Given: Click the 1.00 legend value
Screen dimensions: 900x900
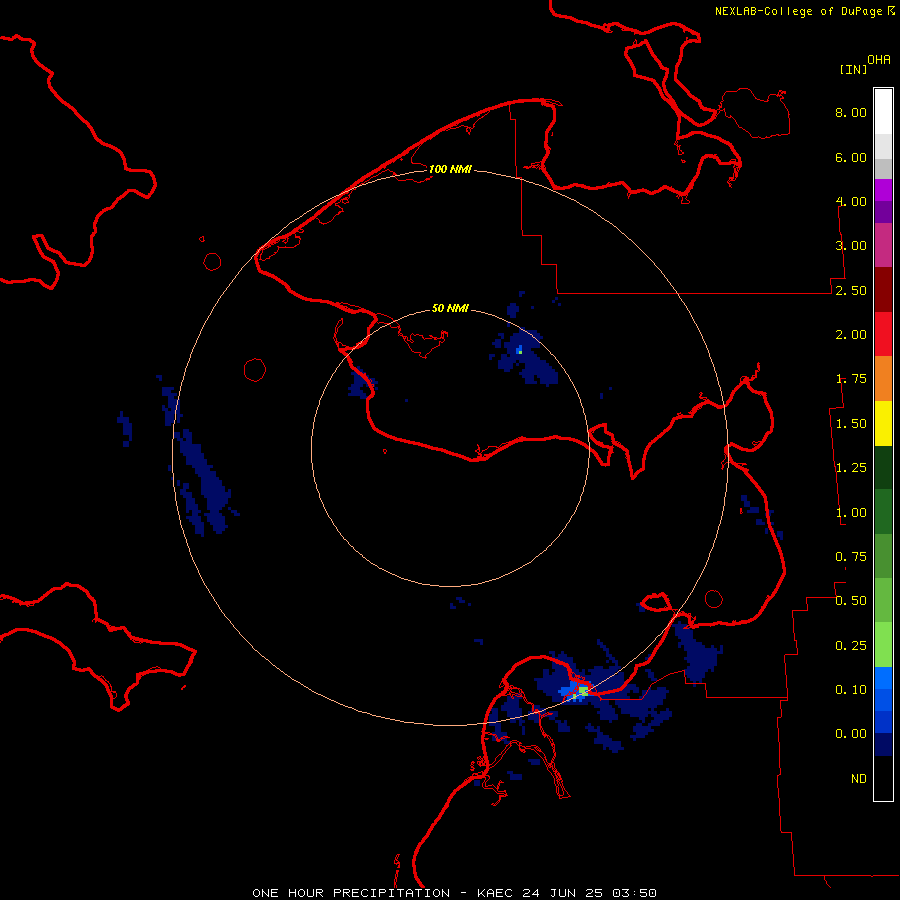Looking at the screenshot, I should 851,513.
